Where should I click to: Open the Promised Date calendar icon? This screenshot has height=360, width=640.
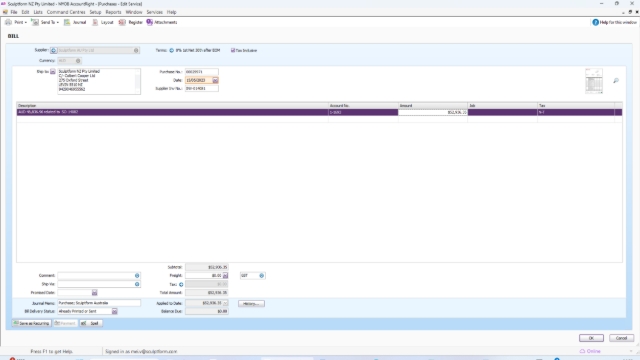94,293
